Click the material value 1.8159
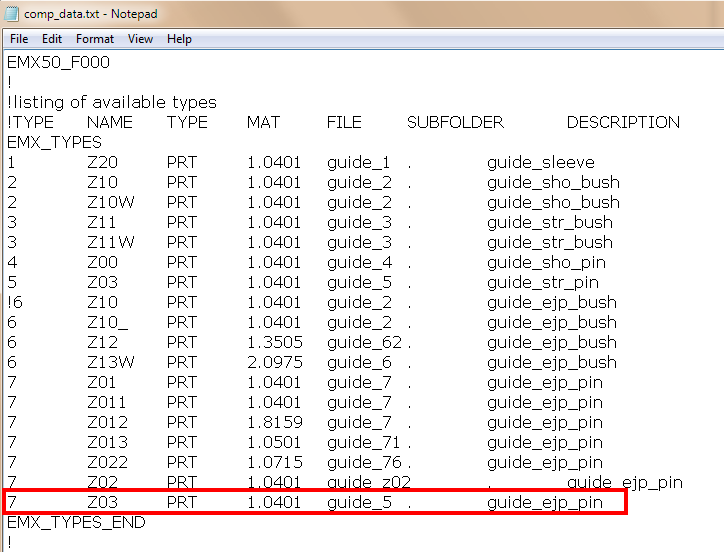The width and height of the screenshot is (724, 552). pyautogui.click(x=275, y=422)
